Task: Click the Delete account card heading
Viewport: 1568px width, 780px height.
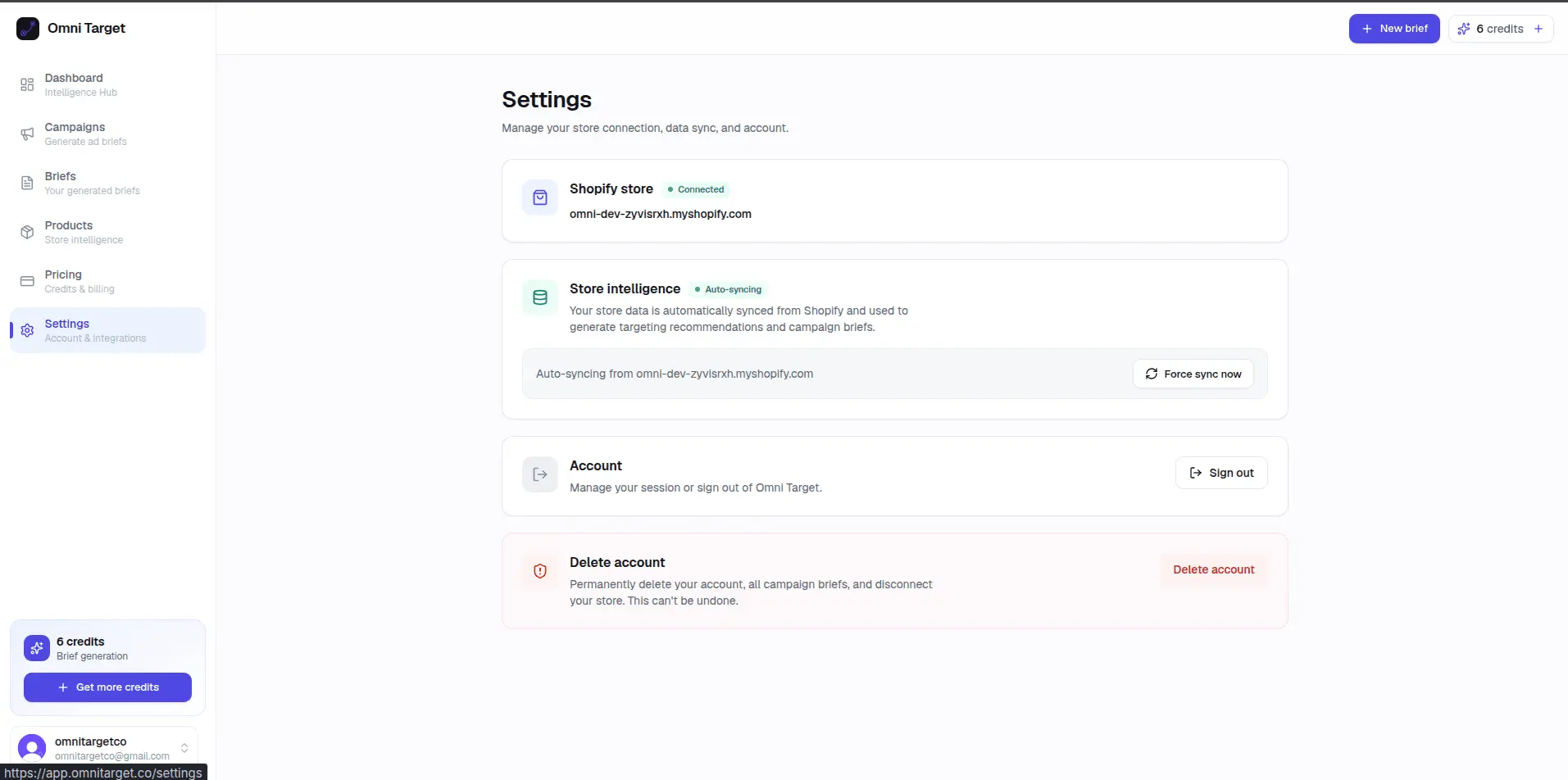Action: pyautogui.click(x=617, y=562)
